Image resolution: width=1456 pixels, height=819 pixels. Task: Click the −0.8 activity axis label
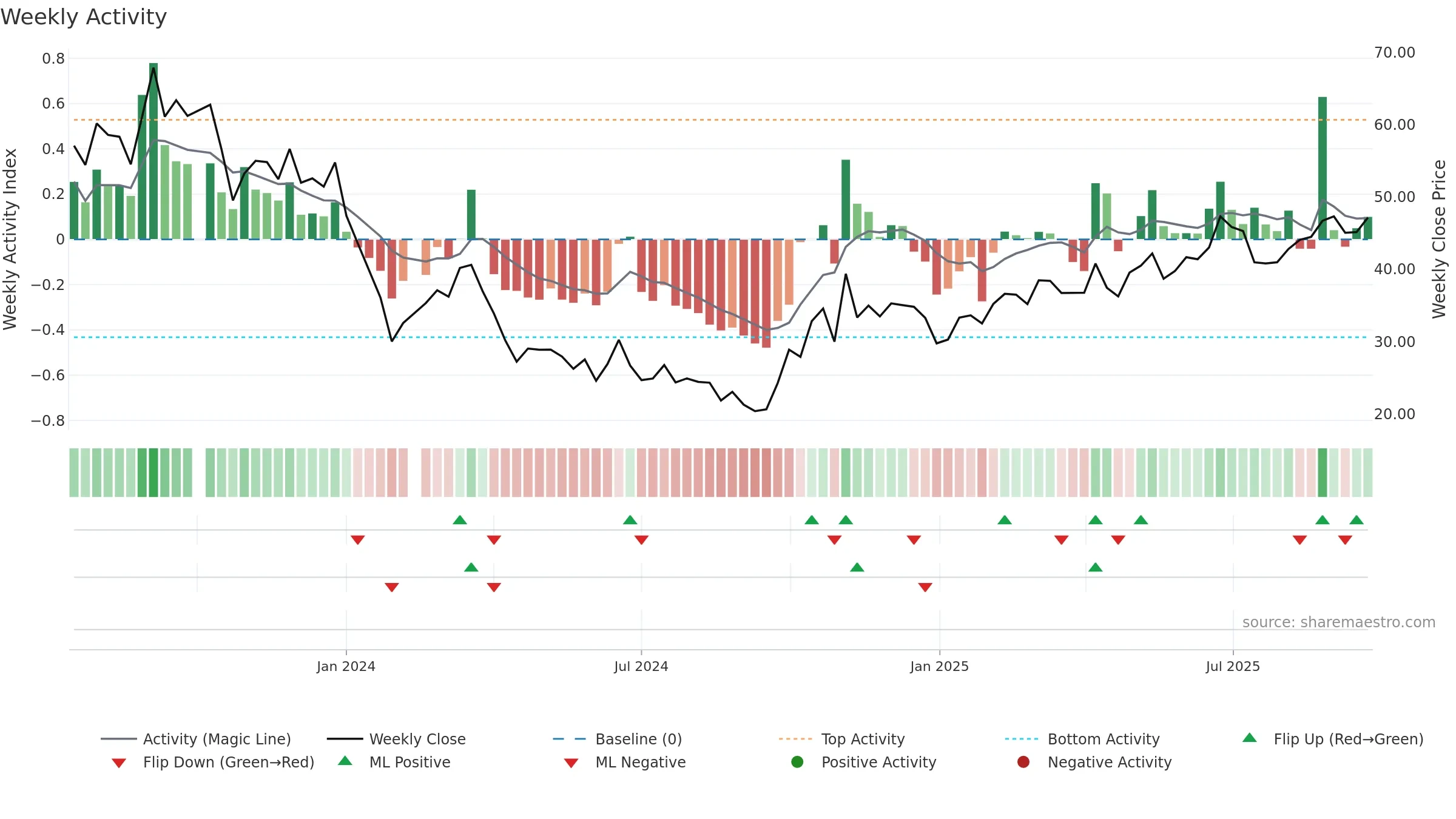pyautogui.click(x=48, y=421)
